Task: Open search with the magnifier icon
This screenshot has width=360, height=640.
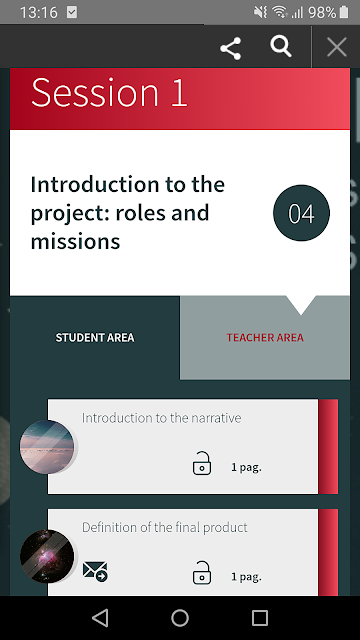Action: pos(281,47)
